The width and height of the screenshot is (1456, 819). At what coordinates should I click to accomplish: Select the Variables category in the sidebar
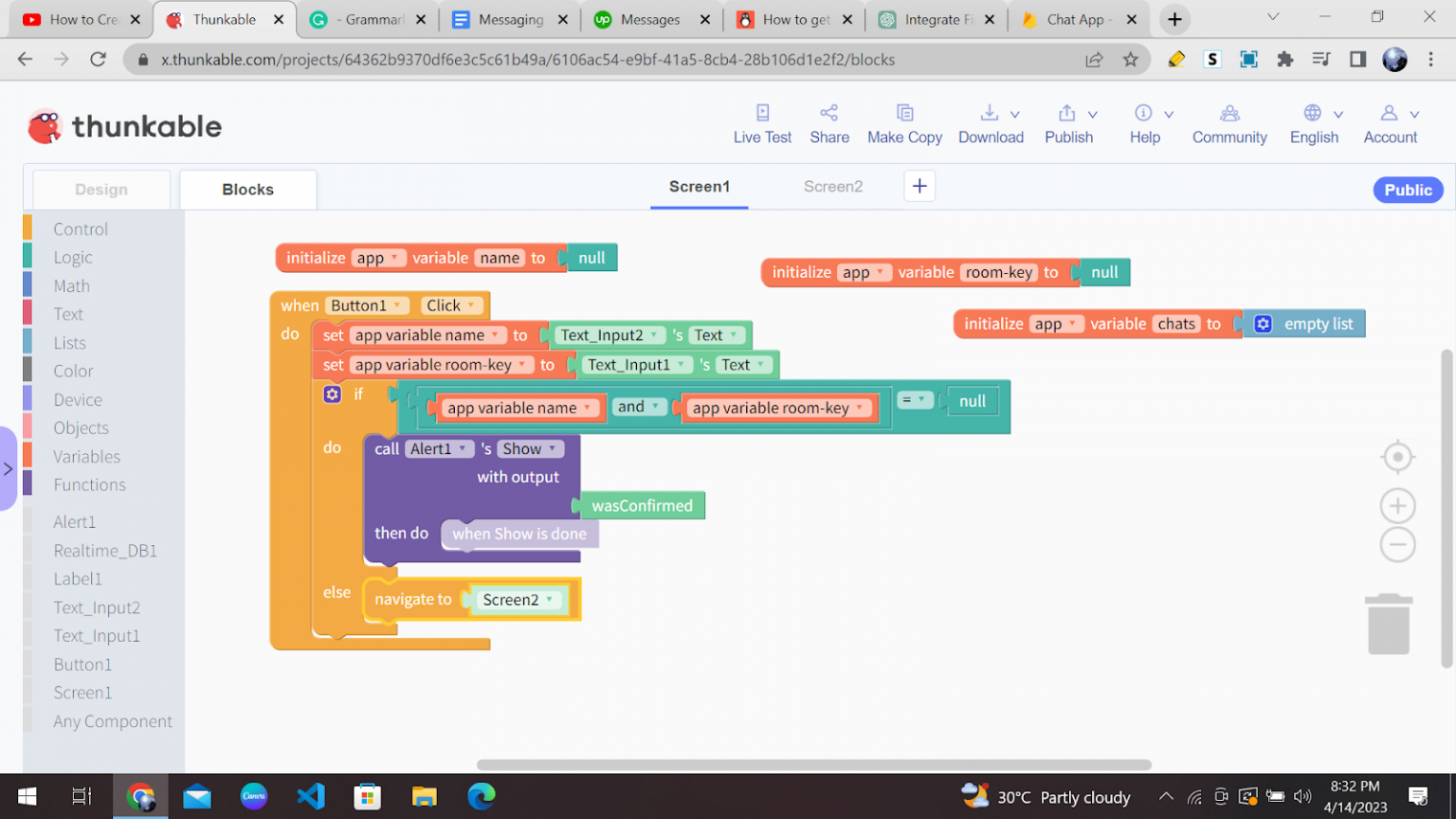click(87, 456)
